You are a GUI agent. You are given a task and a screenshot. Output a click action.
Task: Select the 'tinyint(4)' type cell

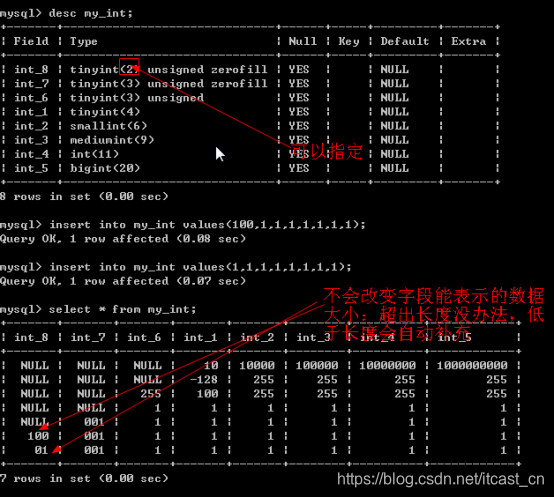pos(105,112)
